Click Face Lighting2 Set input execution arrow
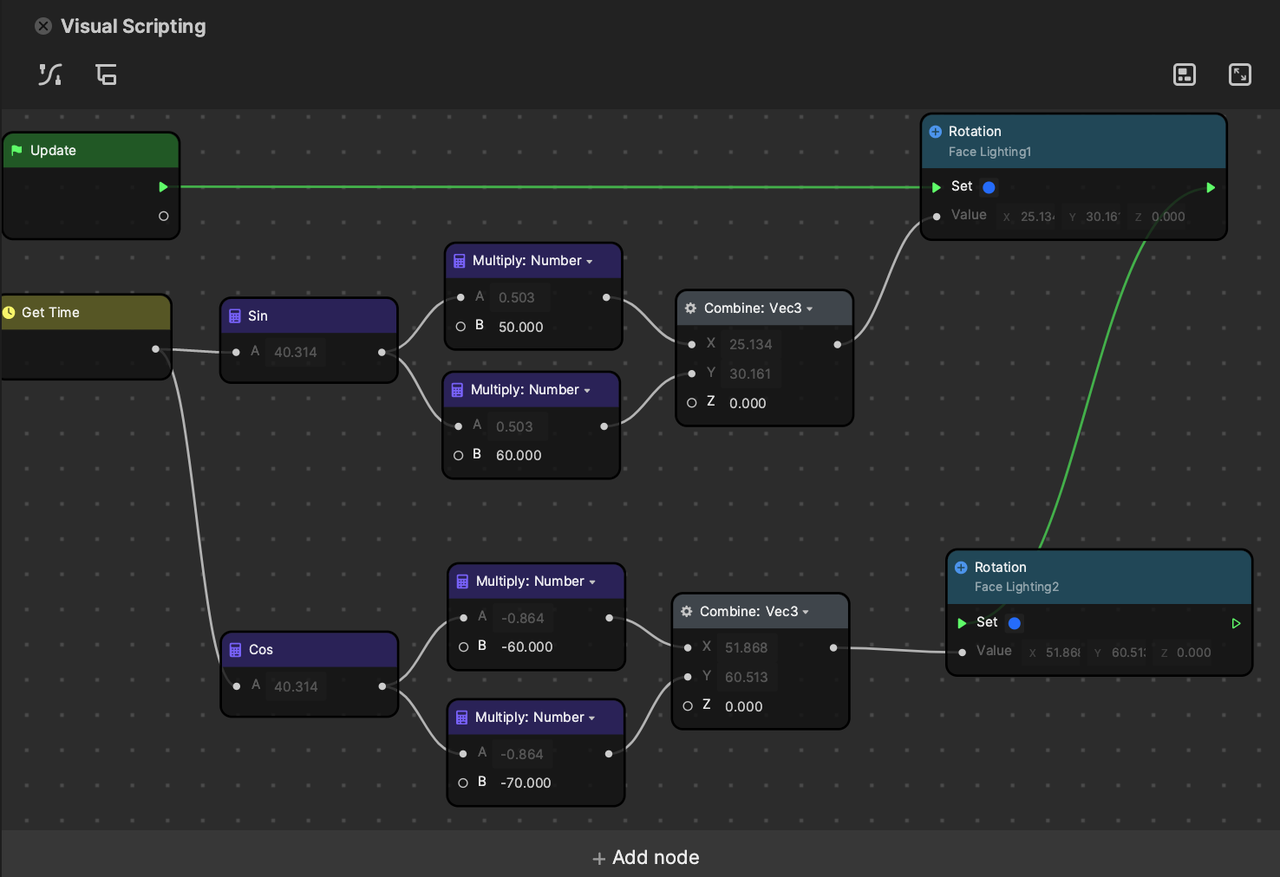The height and width of the screenshot is (877, 1280). [x=962, y=623]
